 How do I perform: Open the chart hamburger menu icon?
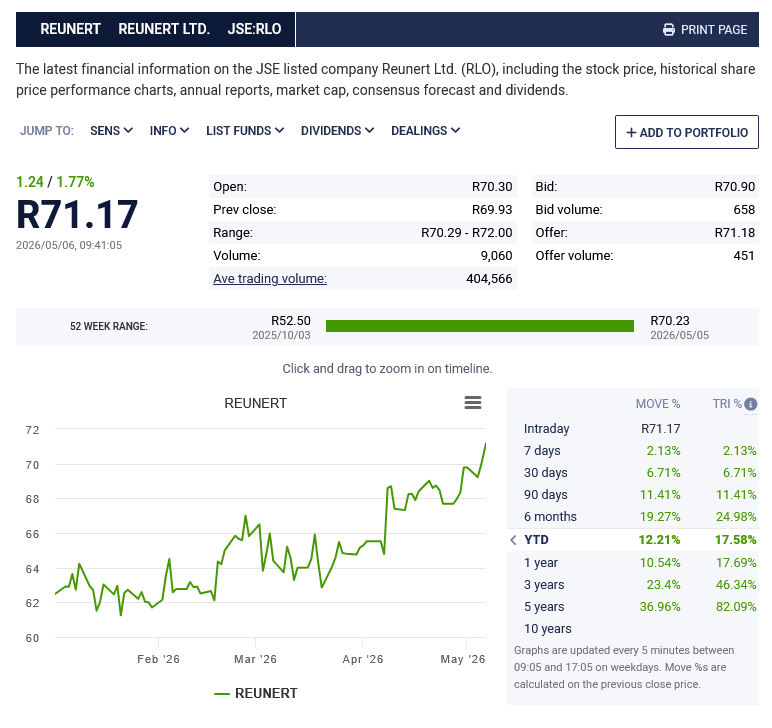473,403
